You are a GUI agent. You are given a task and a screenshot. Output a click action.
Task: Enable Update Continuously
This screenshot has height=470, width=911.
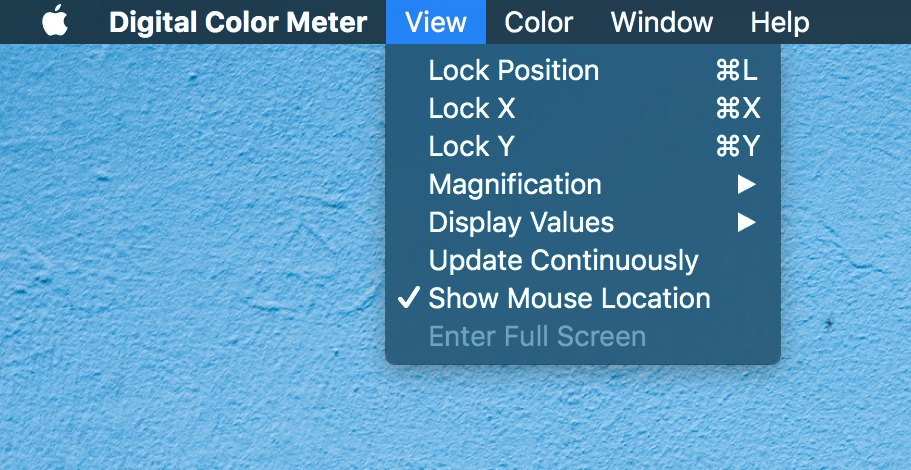coord(583,260)
